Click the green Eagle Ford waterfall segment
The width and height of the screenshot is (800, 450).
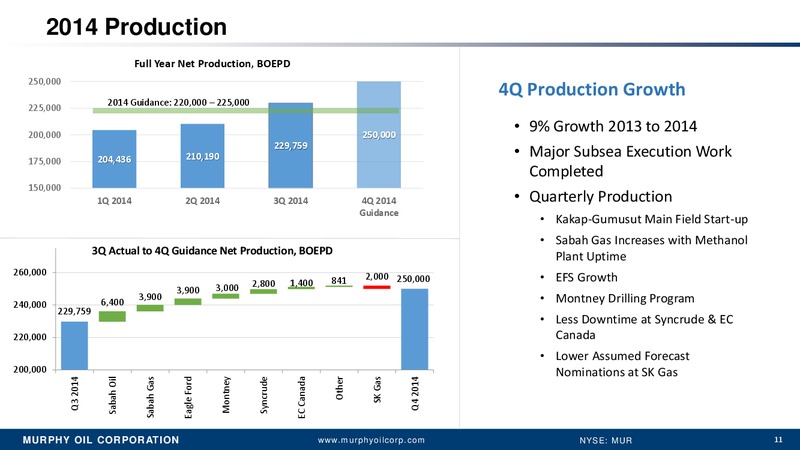pyautogui.click(x=188, y=302)
